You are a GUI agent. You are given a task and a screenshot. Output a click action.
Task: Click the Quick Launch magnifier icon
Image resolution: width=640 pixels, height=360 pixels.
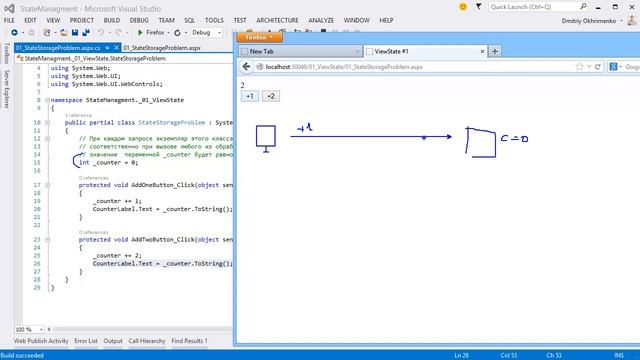click(583, 7)
